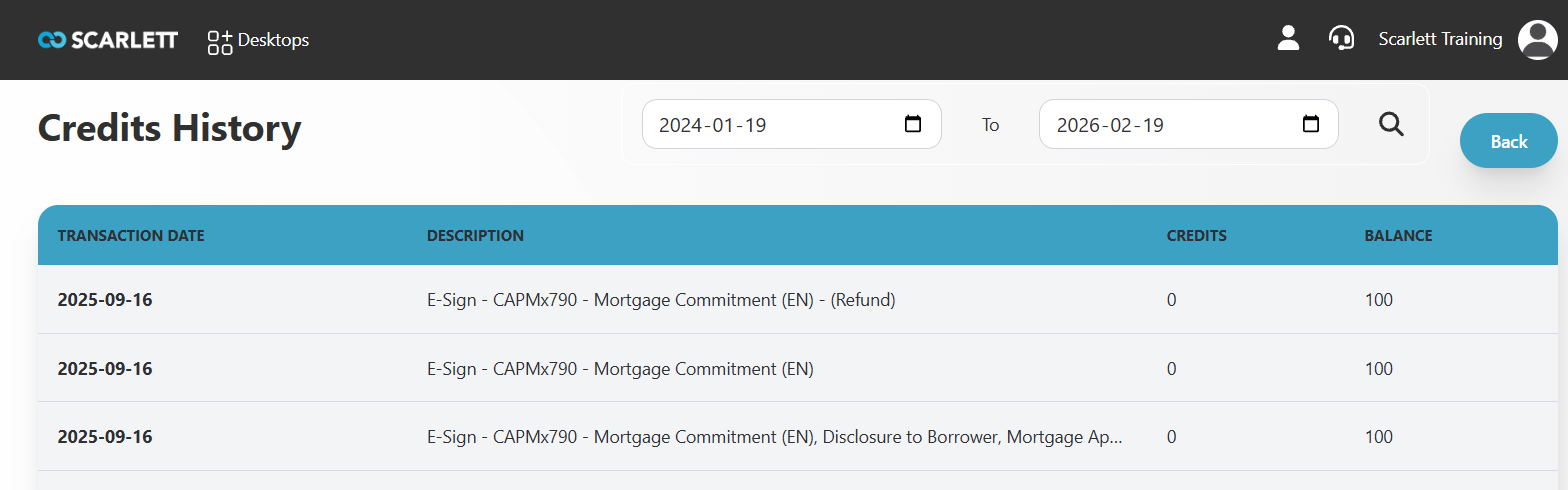1568x490 pixels.
Task: Click the Back button
Action: pyautogui.click(x=1508, y=141)
